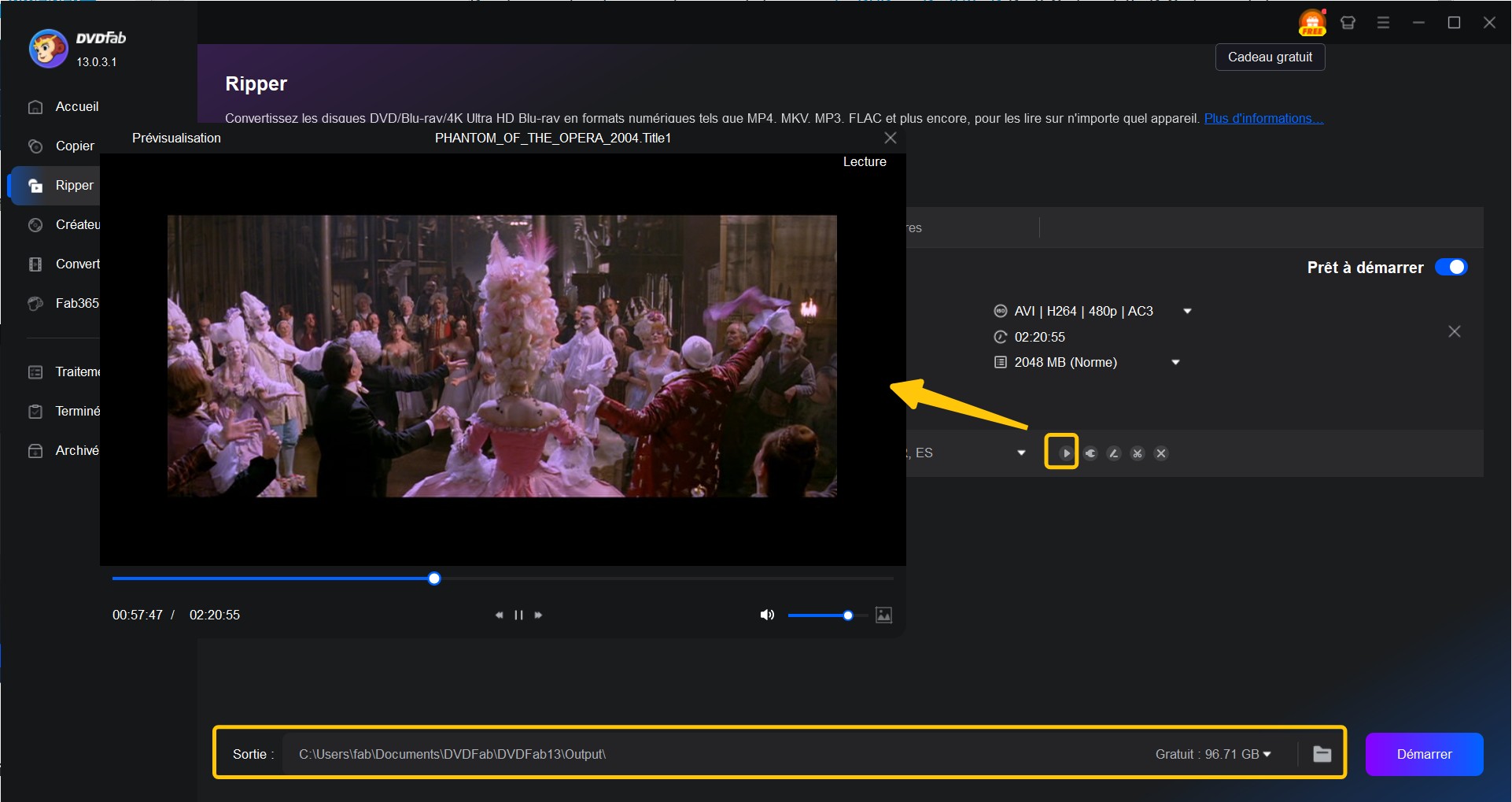Mute the preview audio speaker icon
This screenshot has height=802, width=1512.
pos(767,615)
